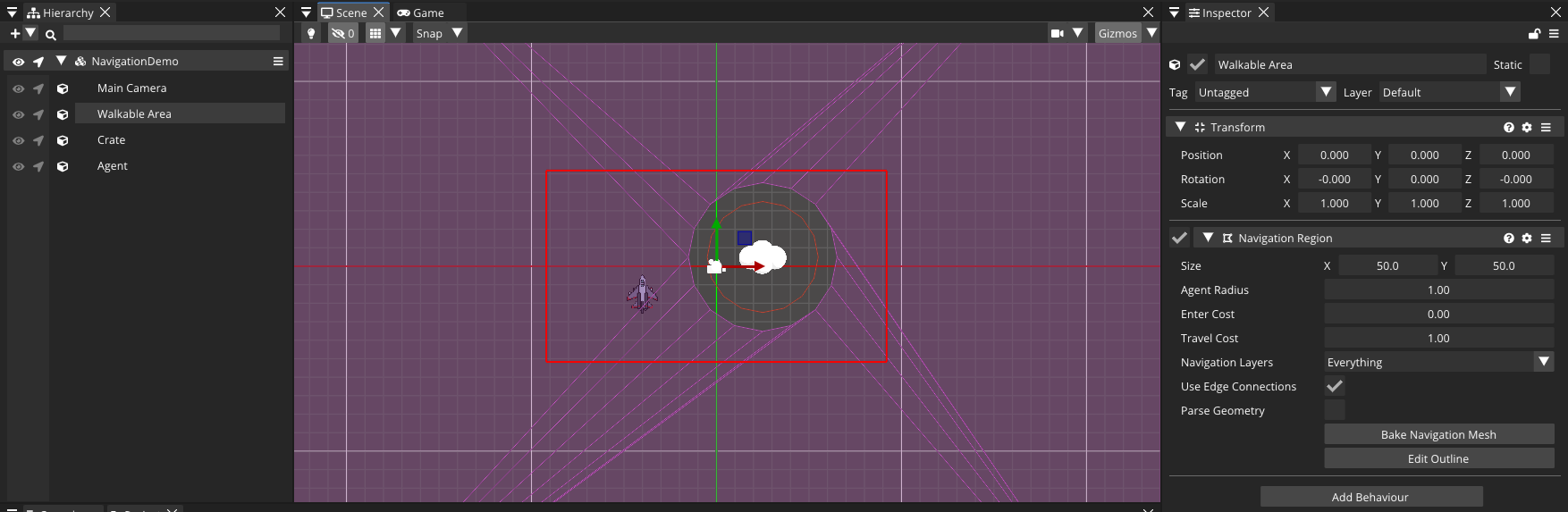Click the Hierarchy search magnifier icon
The width and height of the screenshot is (1568, 512).
click(51, 34)
